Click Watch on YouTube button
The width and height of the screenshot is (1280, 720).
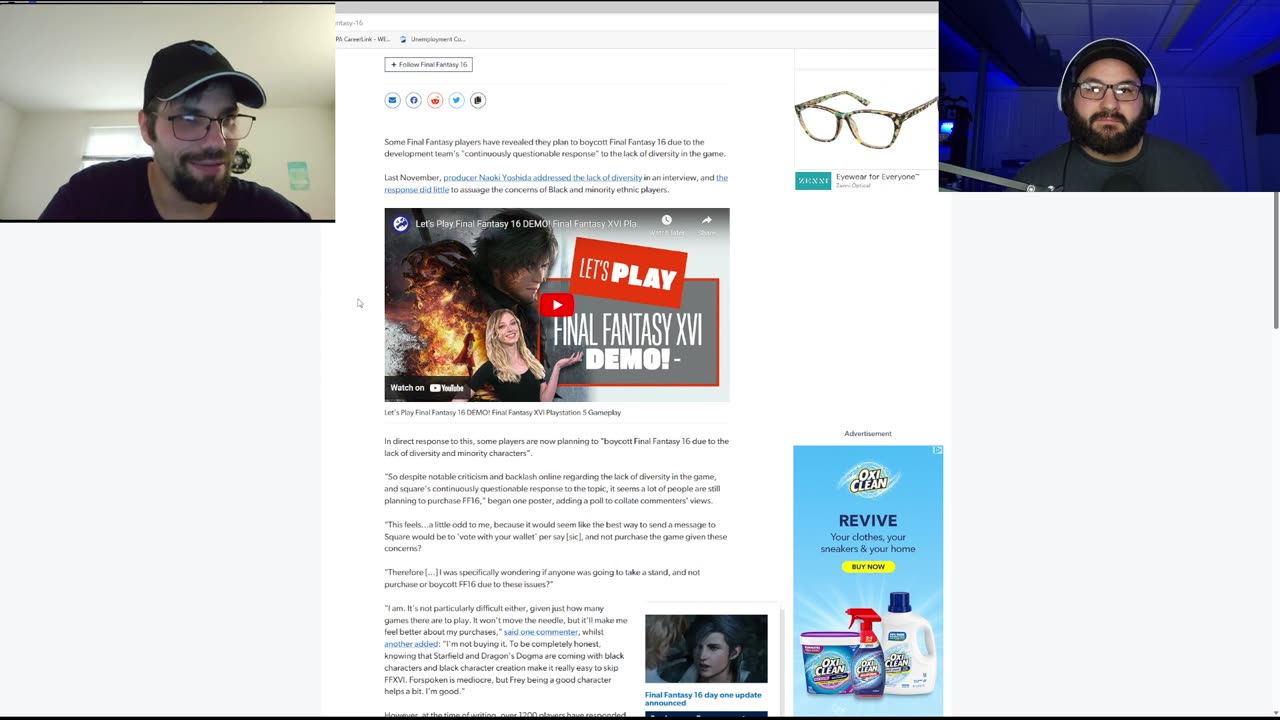[427, 388]
